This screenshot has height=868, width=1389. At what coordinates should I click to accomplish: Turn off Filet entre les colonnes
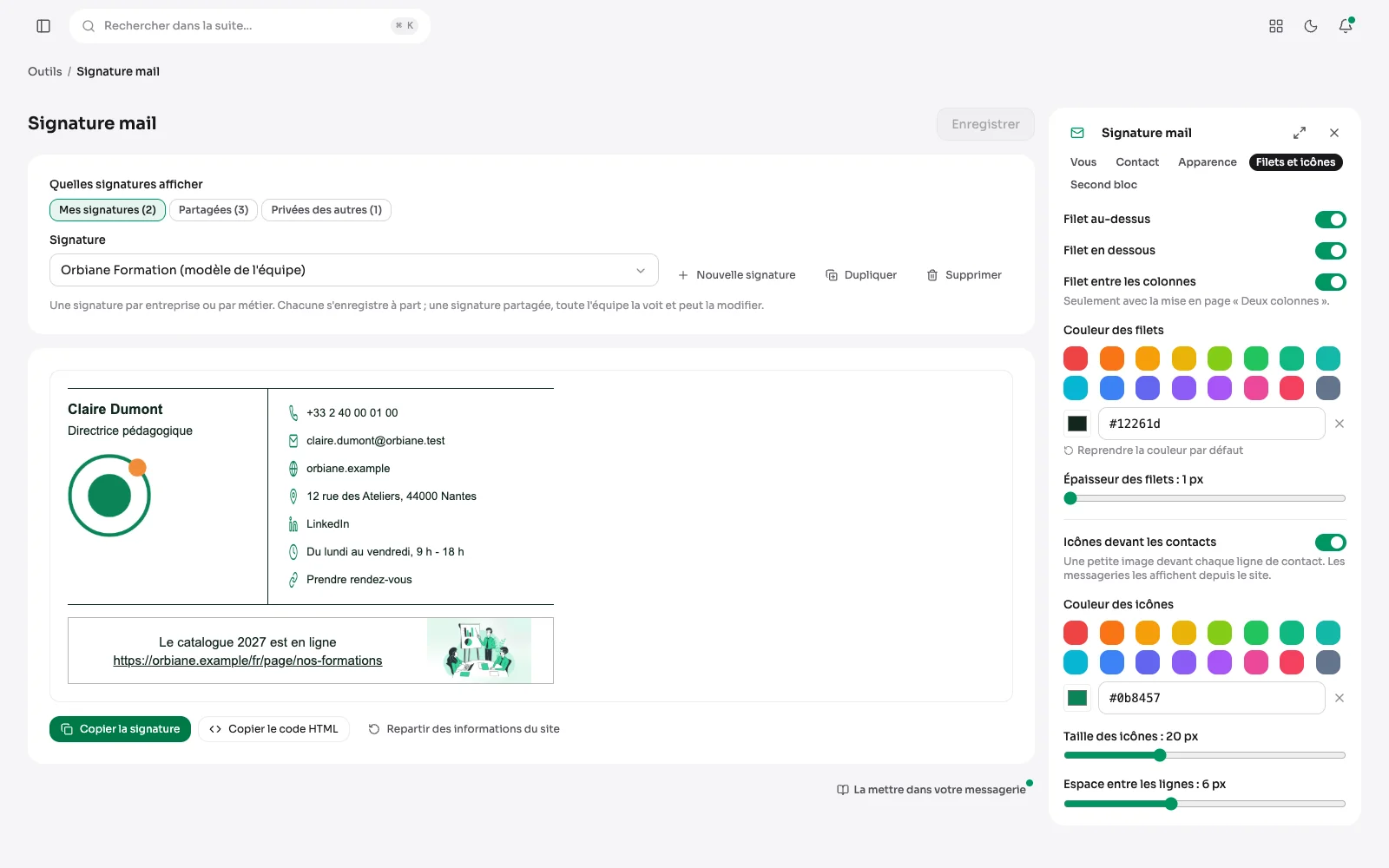1330,282
